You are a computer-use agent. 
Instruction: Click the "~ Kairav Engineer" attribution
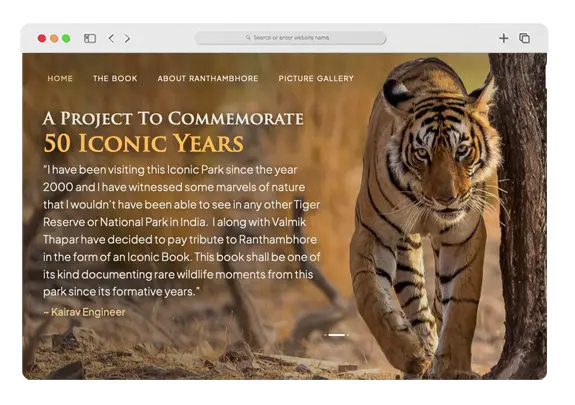click(x=84, y=312)
